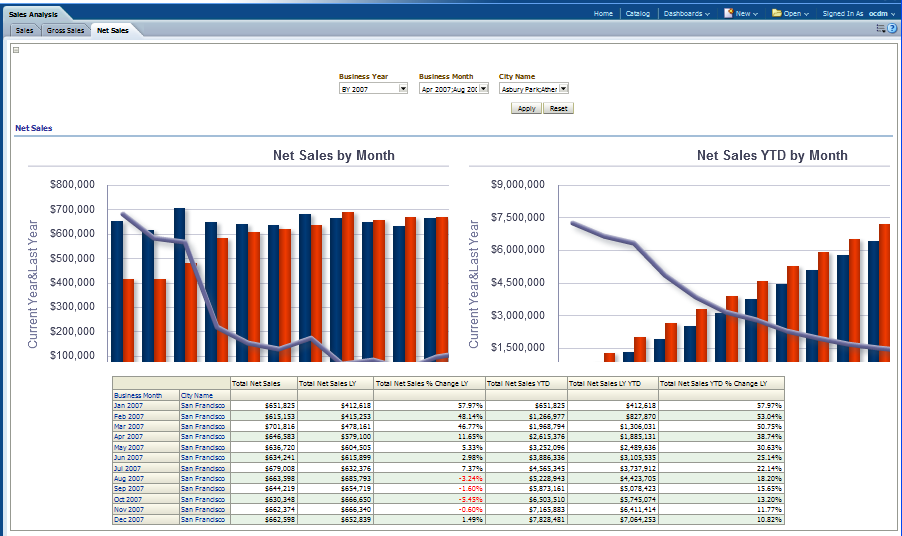902x536 pixels.
Task: Click the Jun 2007 month link
Action: (x=128, y=458)
